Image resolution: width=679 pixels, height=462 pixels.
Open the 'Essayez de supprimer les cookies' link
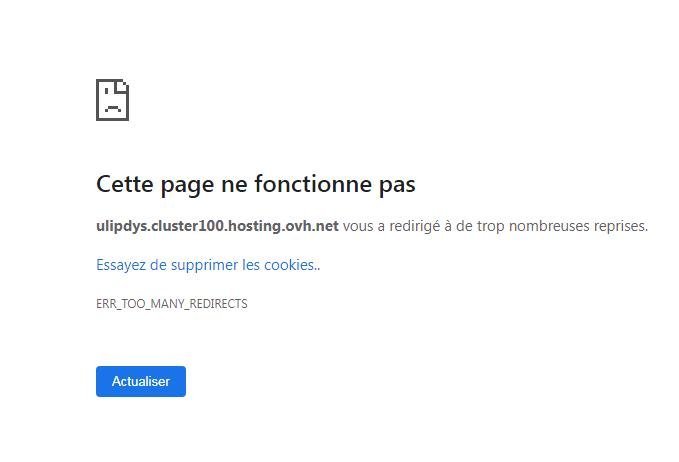pos(208,265)
